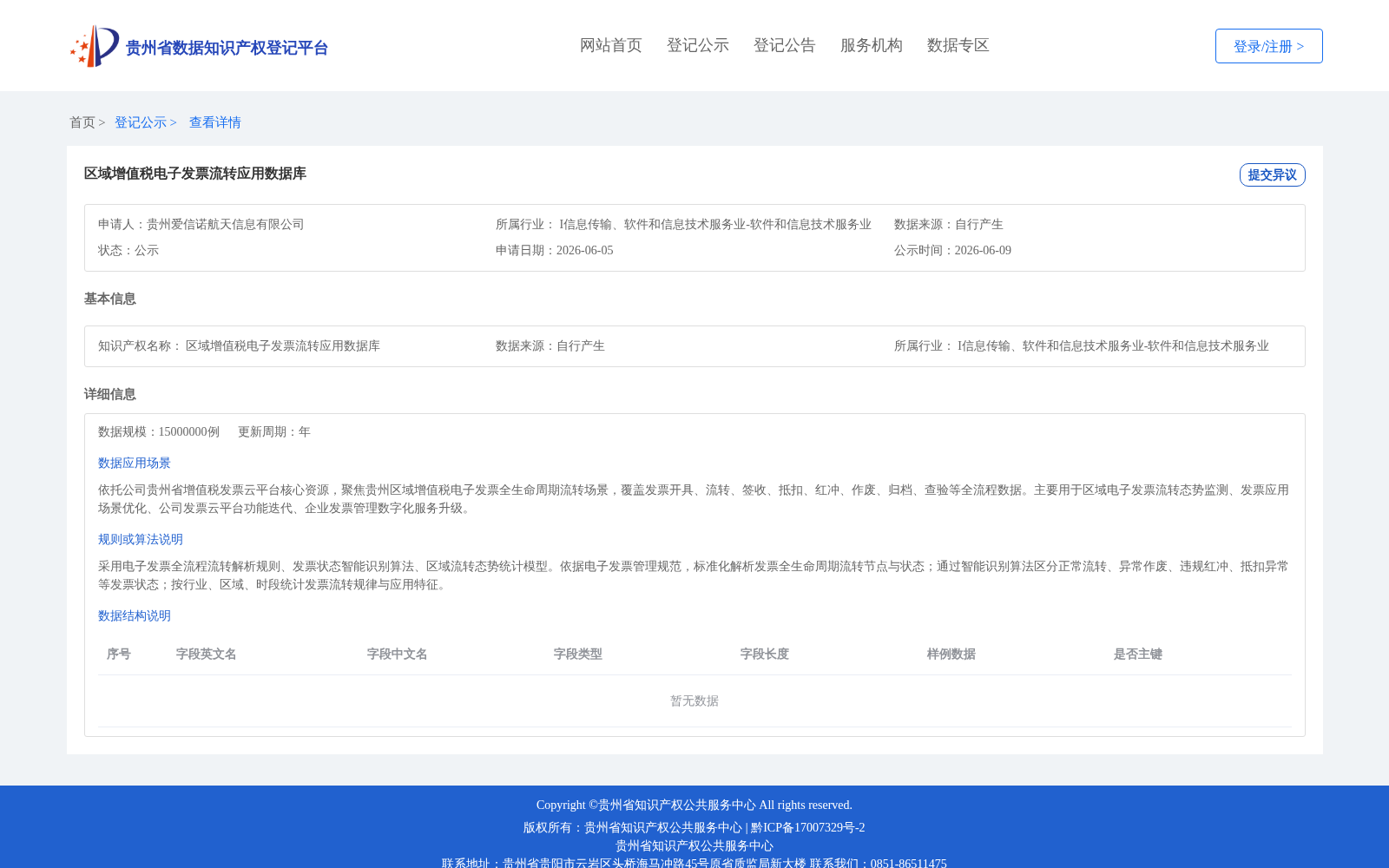The width and height of the screenshot is (1389, 868).
Task: Go back to 登记公示 via the breadcrumb
Action: point(141,122)
